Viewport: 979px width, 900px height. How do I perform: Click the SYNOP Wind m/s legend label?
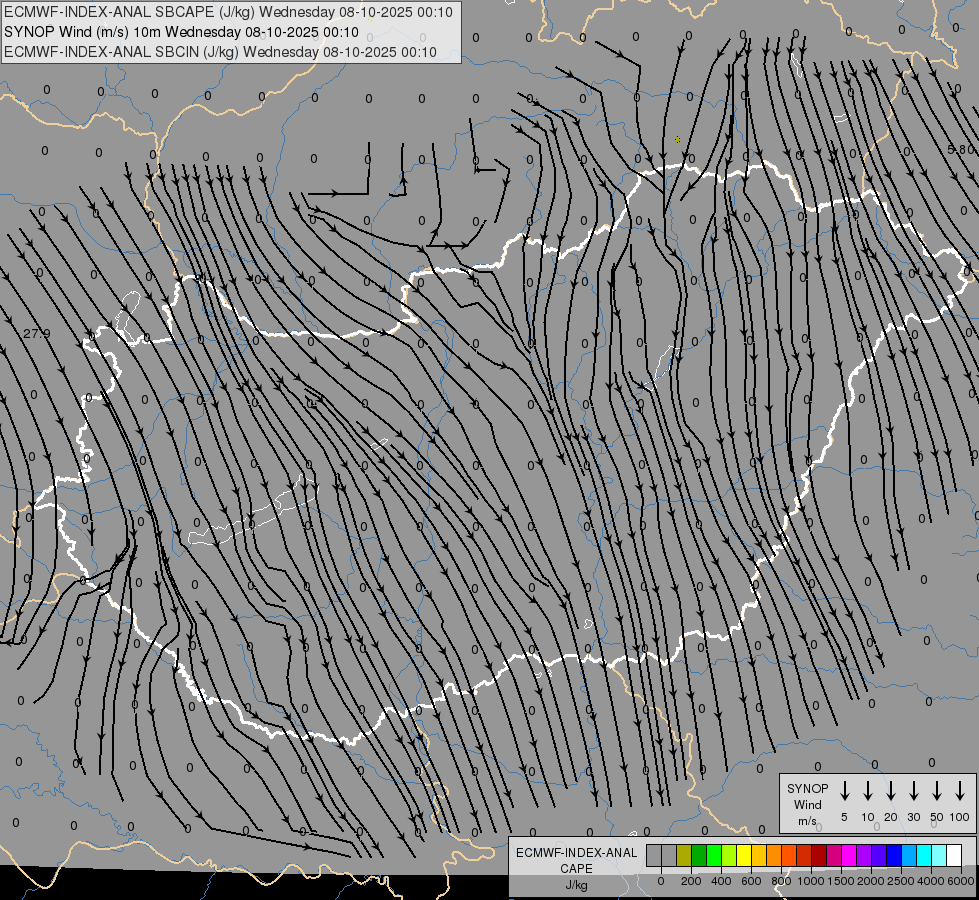[x=807, y=804]
